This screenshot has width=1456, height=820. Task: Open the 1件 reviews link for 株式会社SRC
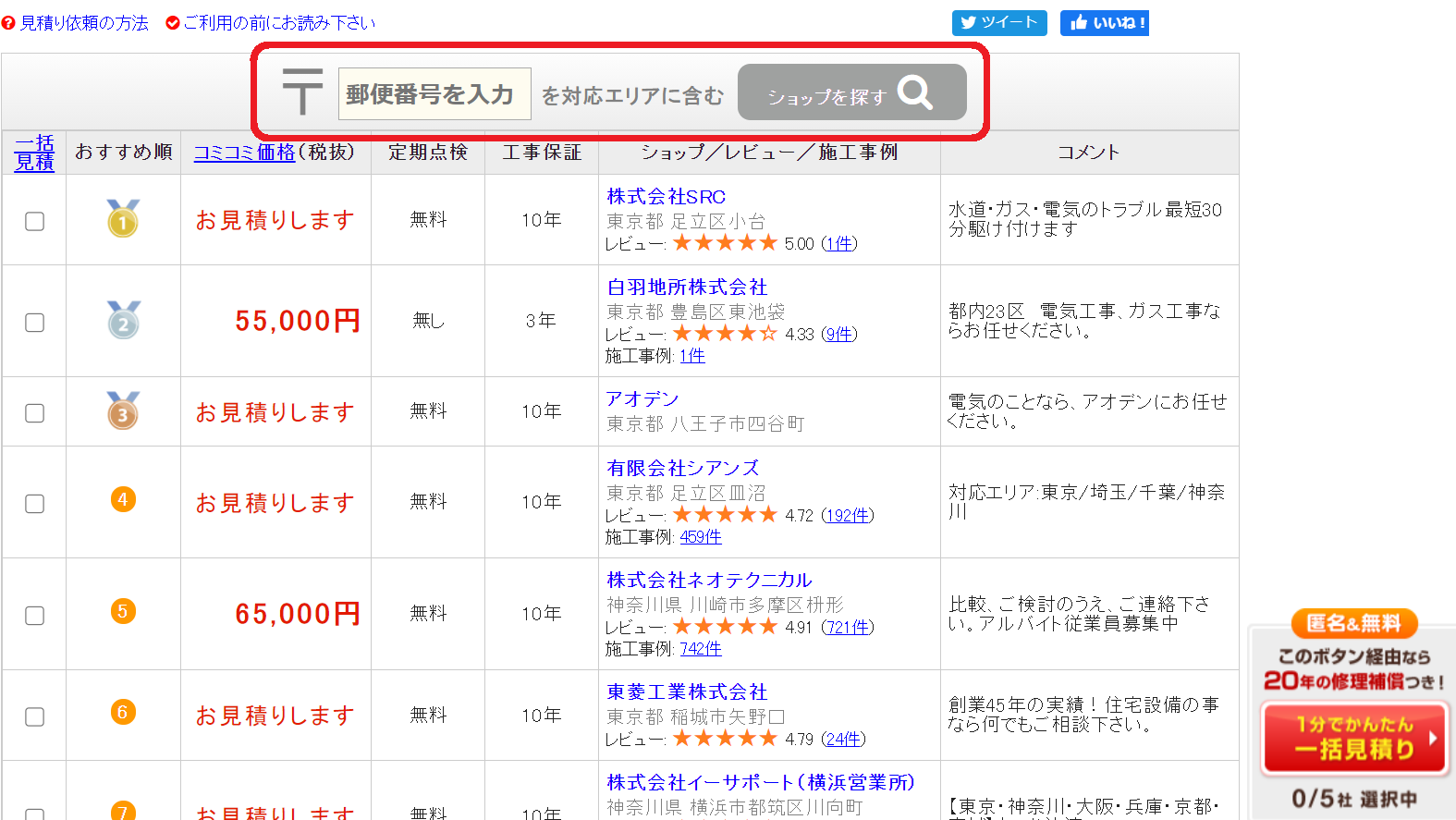click(x=839, y=244)
